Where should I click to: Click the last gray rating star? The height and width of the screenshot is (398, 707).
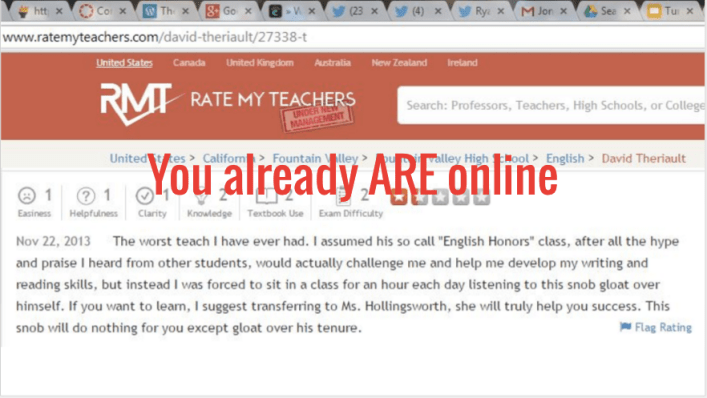tap(481, 197)
